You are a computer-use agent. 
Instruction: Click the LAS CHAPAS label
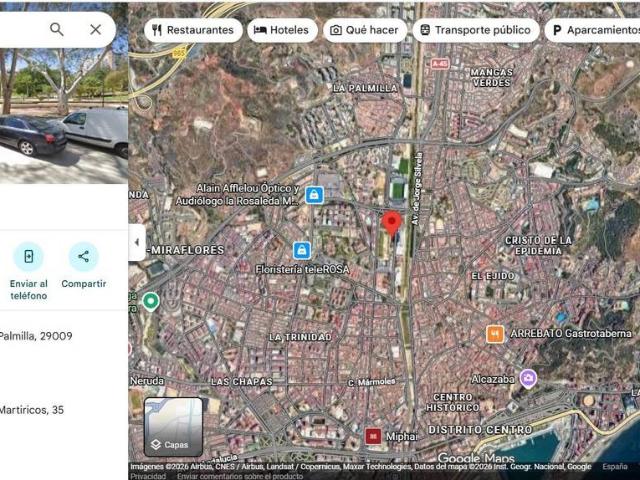242,382
